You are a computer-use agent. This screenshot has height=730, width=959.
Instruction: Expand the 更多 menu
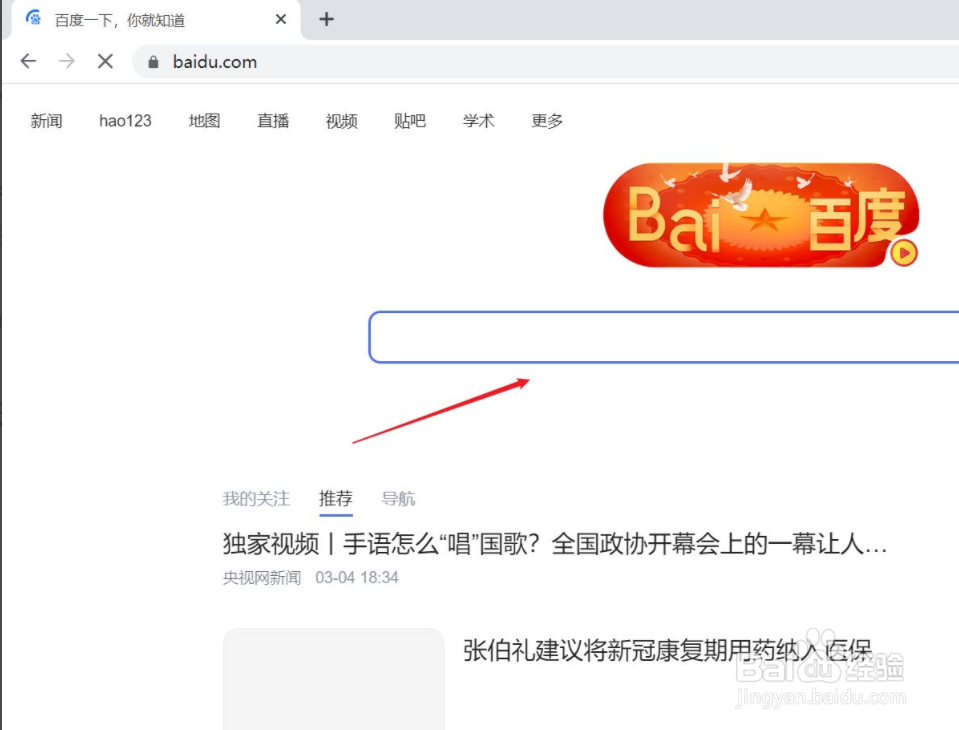click(547, 121)
